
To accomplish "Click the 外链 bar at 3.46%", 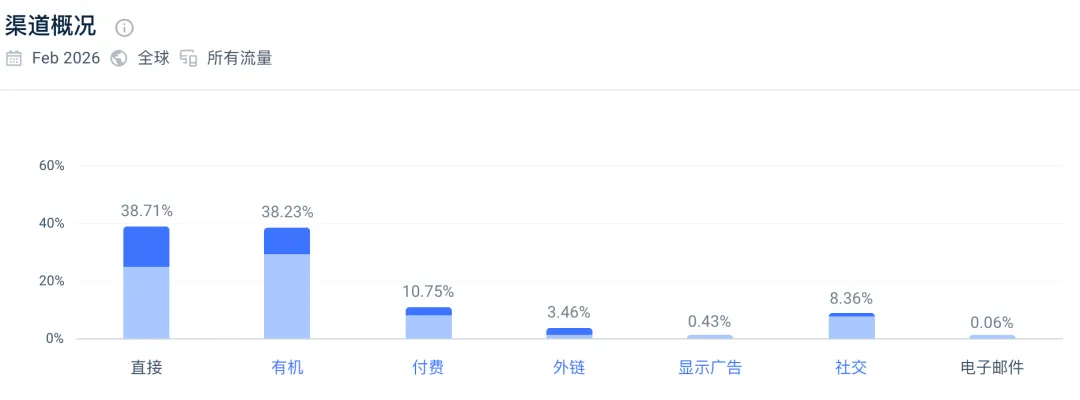I will point(569,333).
